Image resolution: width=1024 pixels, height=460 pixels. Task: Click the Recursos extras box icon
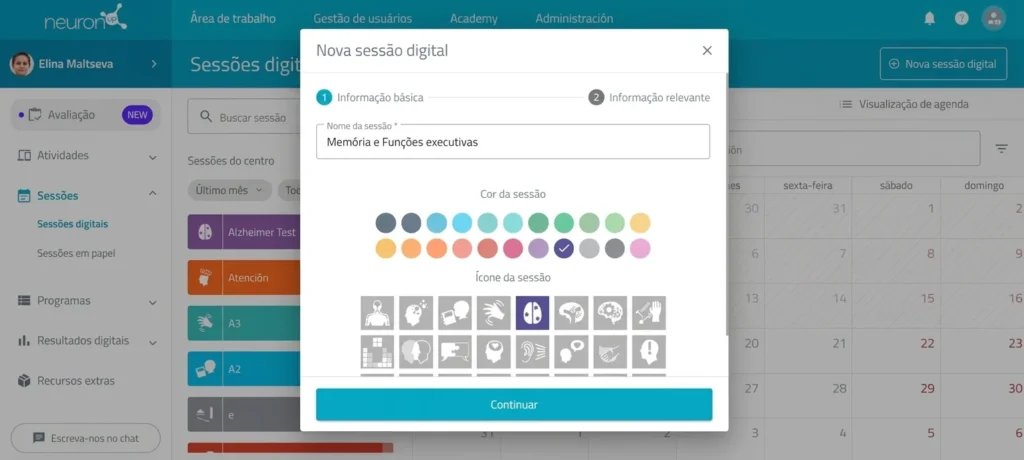click(24, 380)
